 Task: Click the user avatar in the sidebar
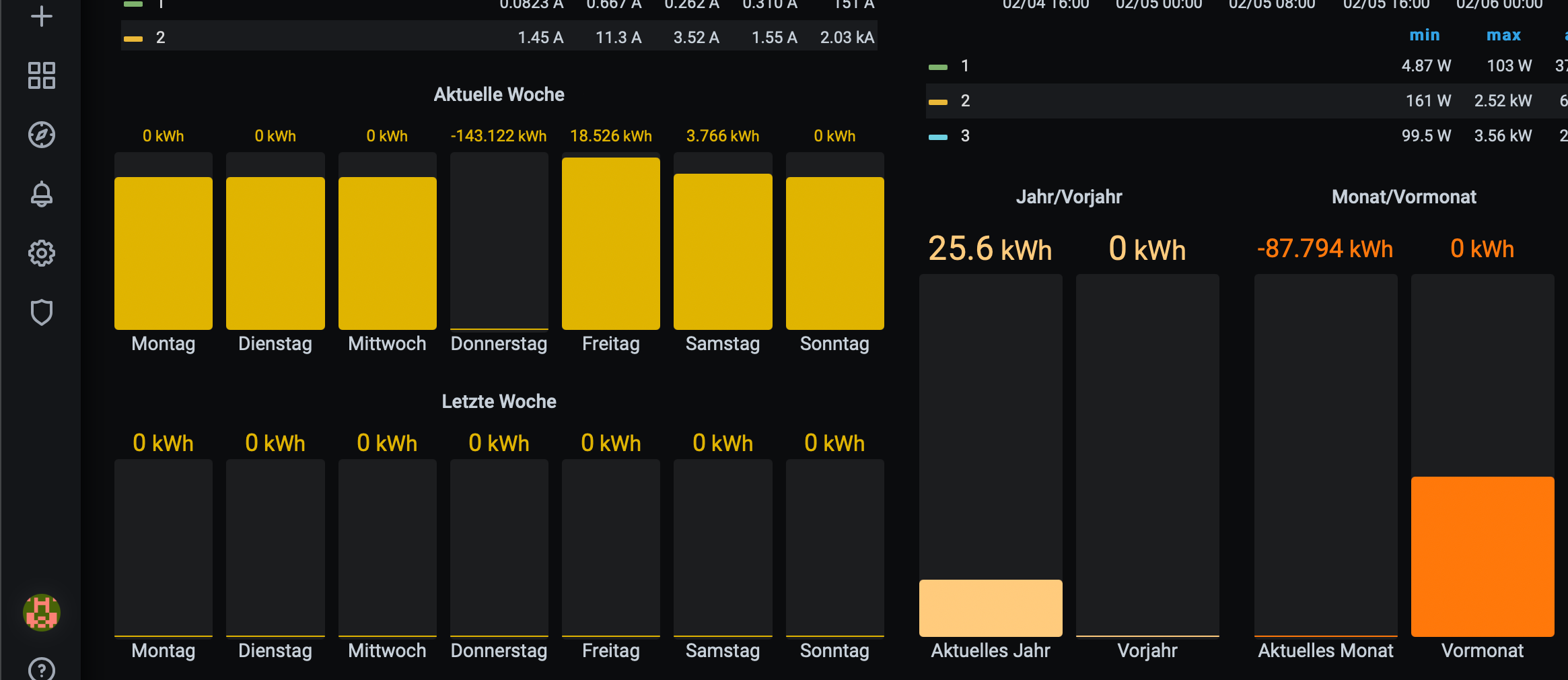click(x=42, y=612)
